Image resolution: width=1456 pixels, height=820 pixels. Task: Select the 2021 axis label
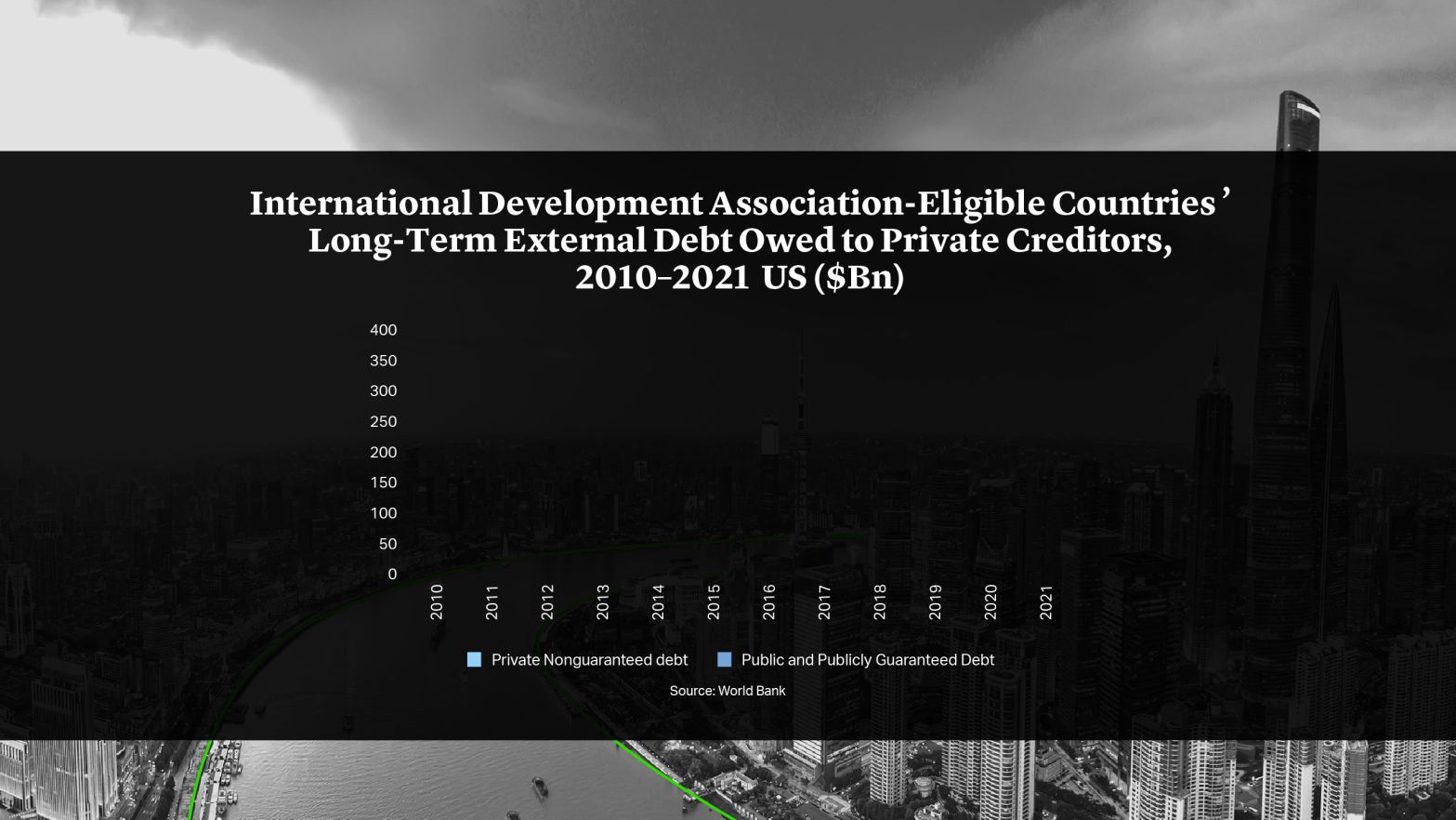point(1046,603)
